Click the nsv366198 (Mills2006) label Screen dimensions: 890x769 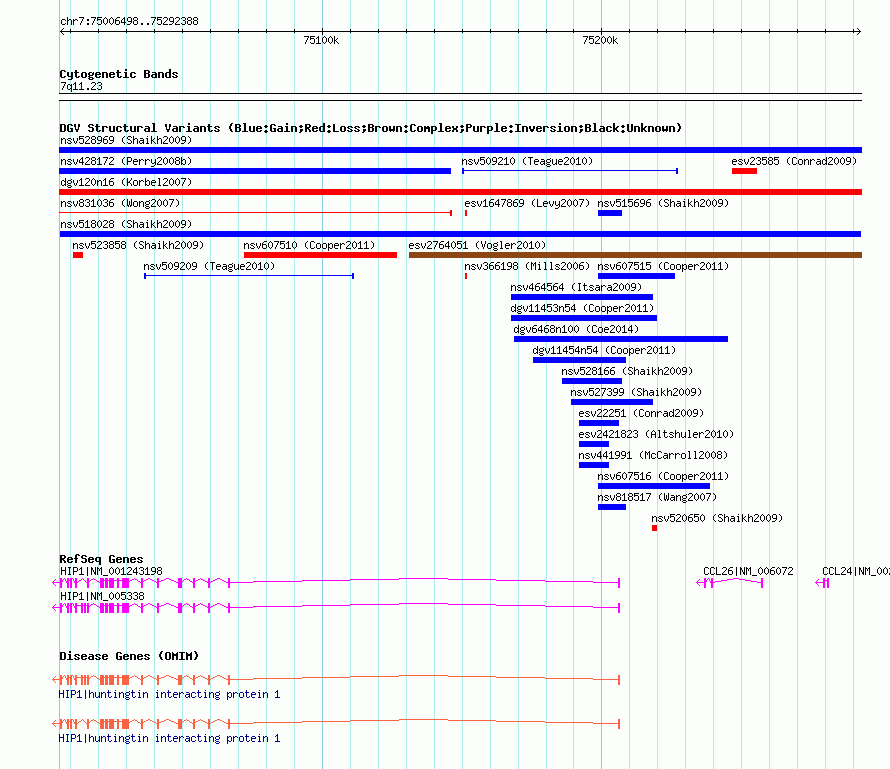coord(527,266)
